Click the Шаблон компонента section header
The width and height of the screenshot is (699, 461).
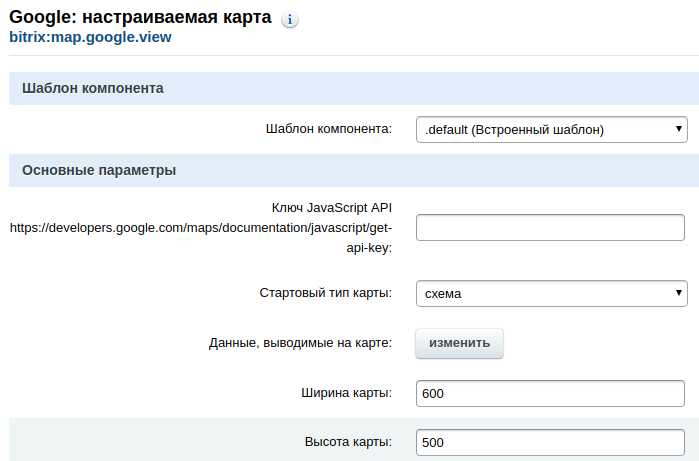(x=354, y=88)
